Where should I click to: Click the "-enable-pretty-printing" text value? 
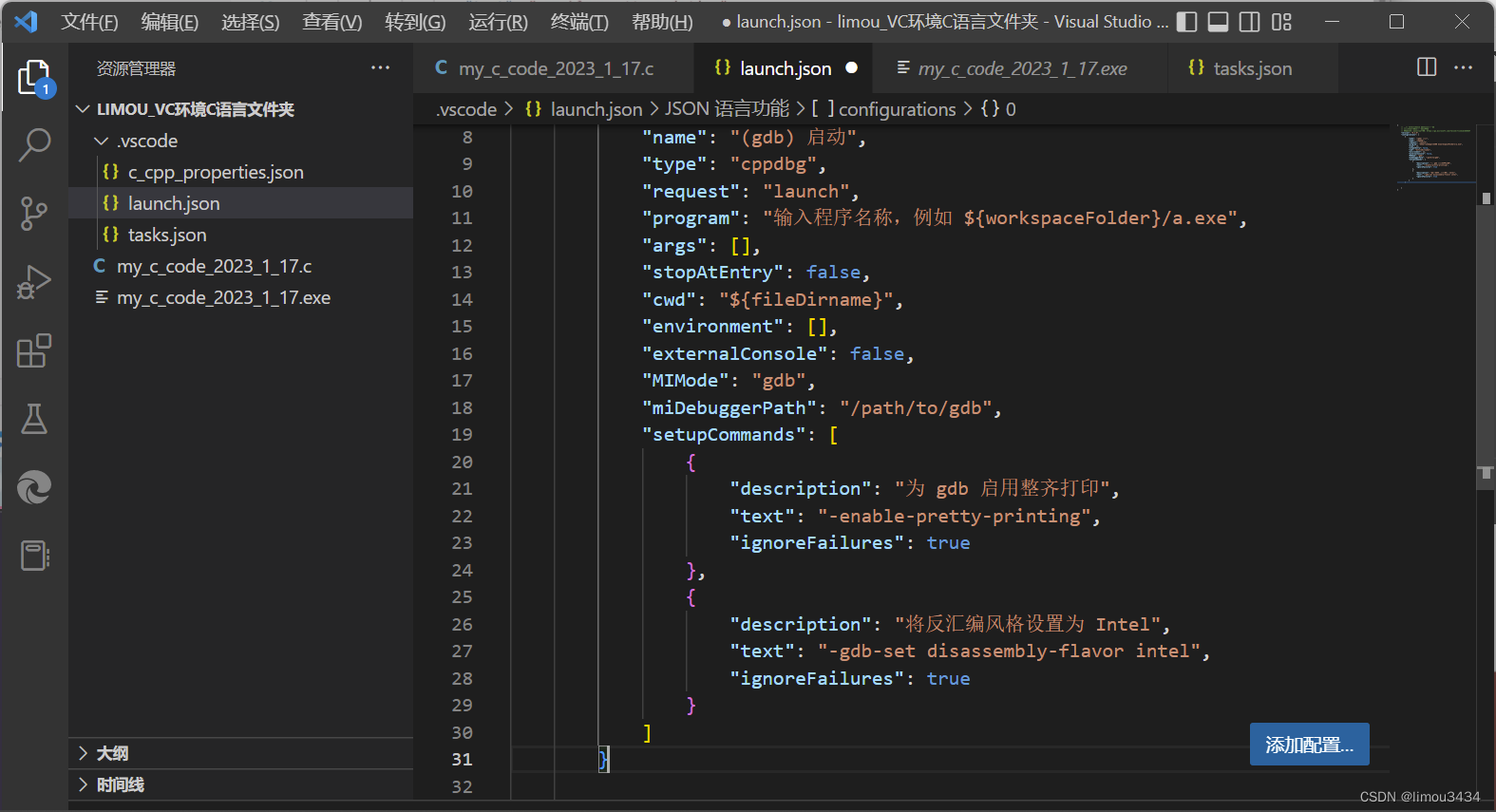955,517
